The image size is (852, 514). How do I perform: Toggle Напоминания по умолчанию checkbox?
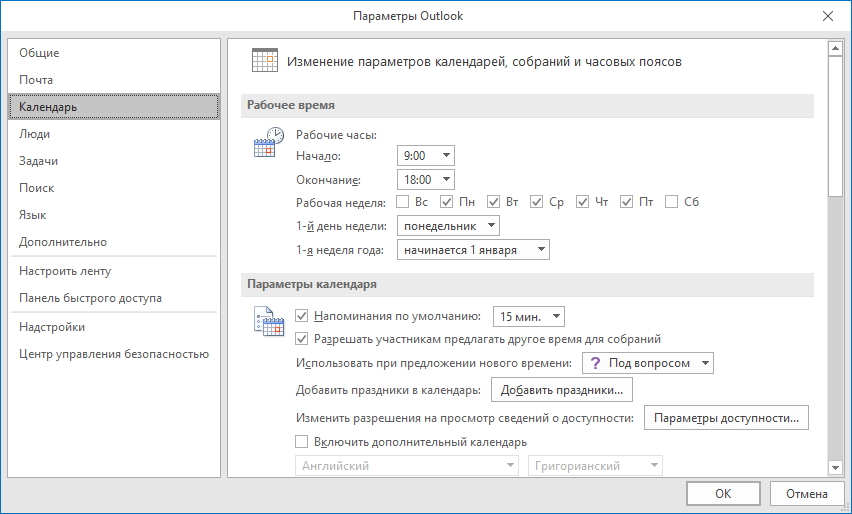click(302, 316)
